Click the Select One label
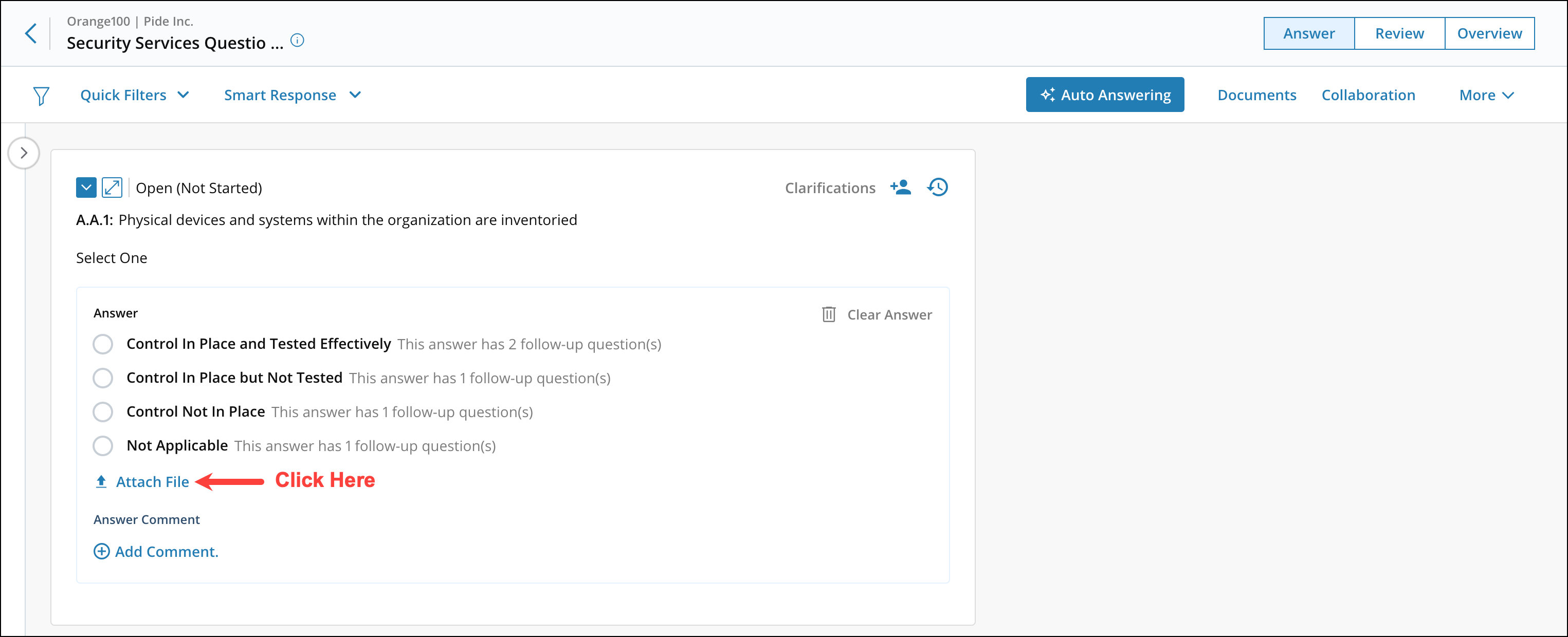Viewport: 1568px width, 637px height. (x=112, y=258)
